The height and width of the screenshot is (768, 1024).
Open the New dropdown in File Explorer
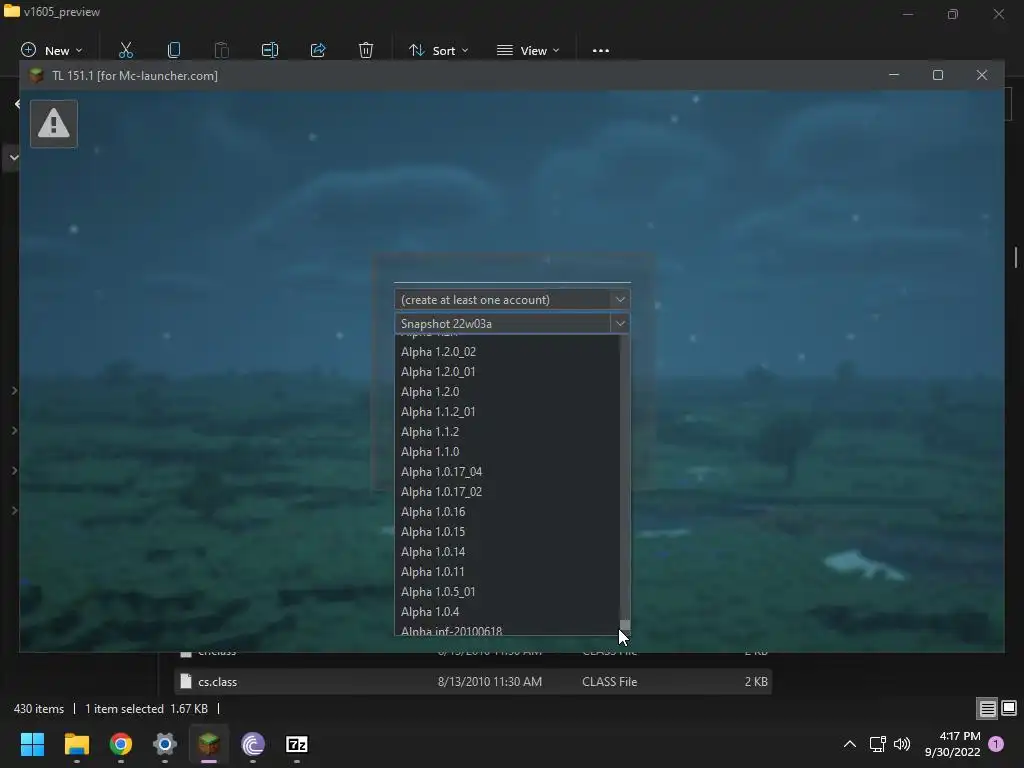coord(52,50)
